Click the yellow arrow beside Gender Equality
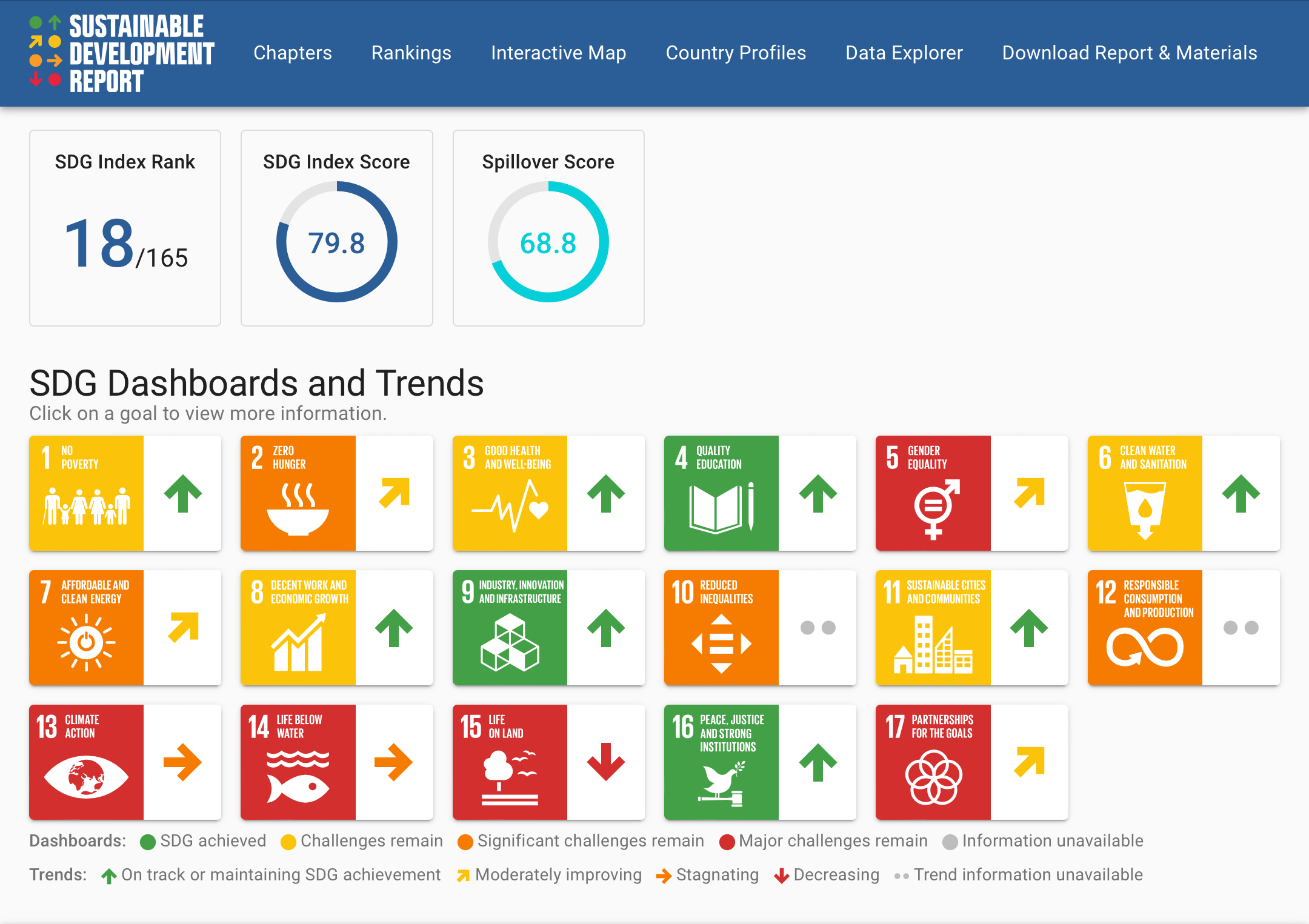The image size is (1309, 924). click(1030, 492)
